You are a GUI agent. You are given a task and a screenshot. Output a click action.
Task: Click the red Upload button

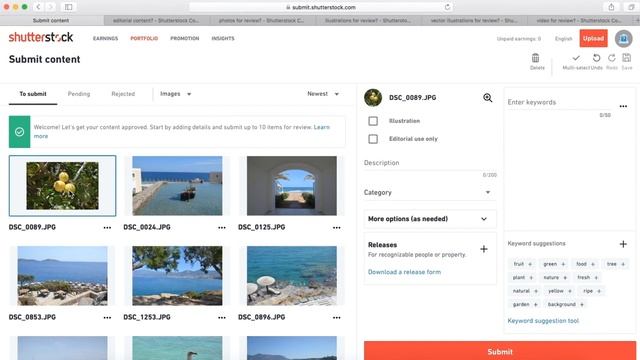click(593, 38)
